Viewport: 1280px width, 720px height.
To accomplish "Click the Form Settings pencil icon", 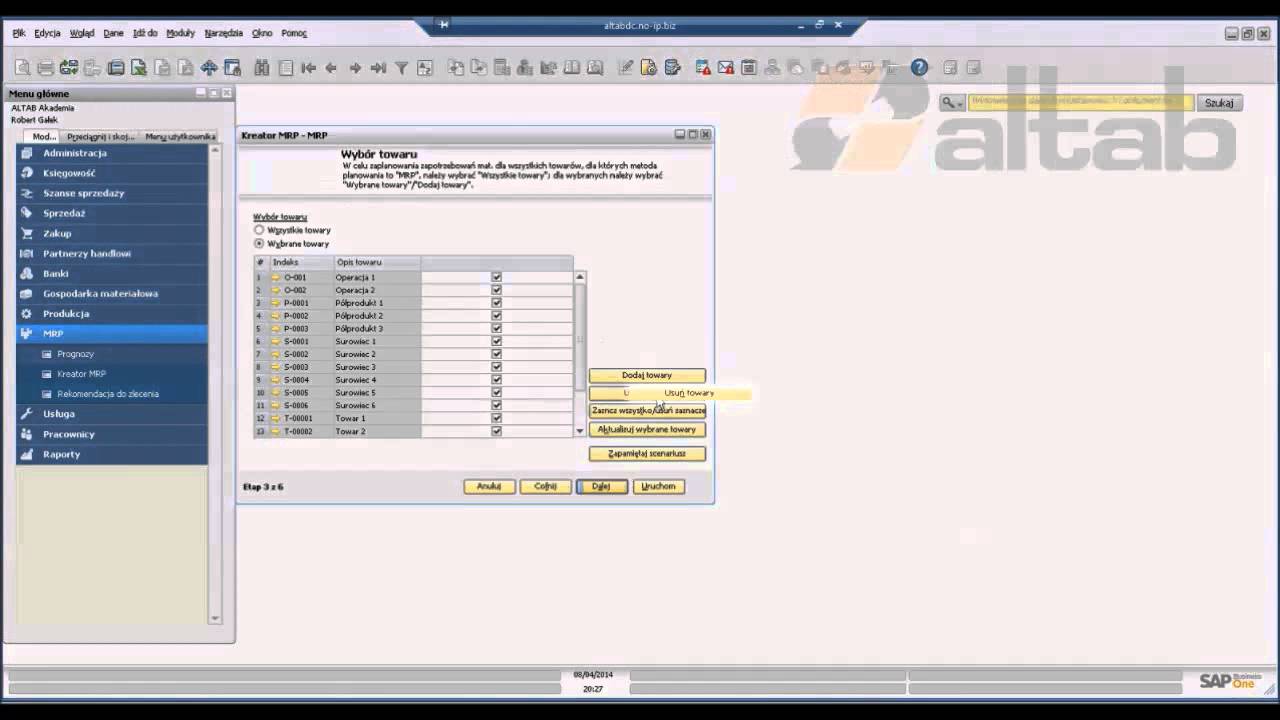I will coord(626,68).
